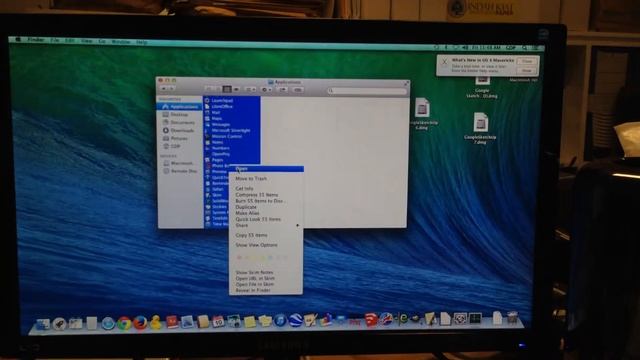Open the red SketchUp icon in Dock
This screenshot has width=640, height=360.
[x=371, y=320]
